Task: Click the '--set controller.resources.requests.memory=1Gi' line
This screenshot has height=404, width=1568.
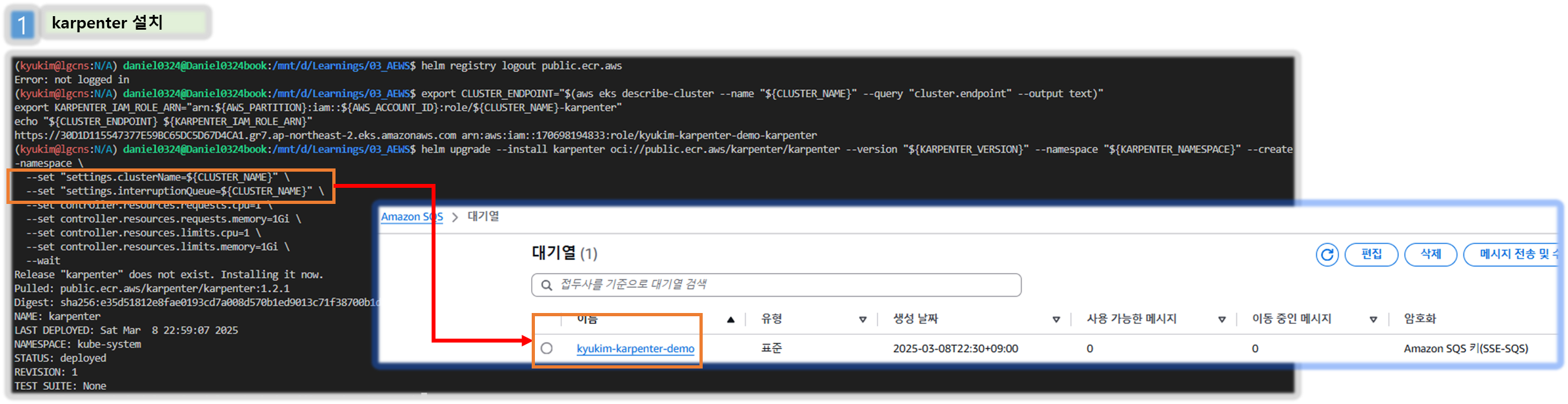Action: coord(163,219)
